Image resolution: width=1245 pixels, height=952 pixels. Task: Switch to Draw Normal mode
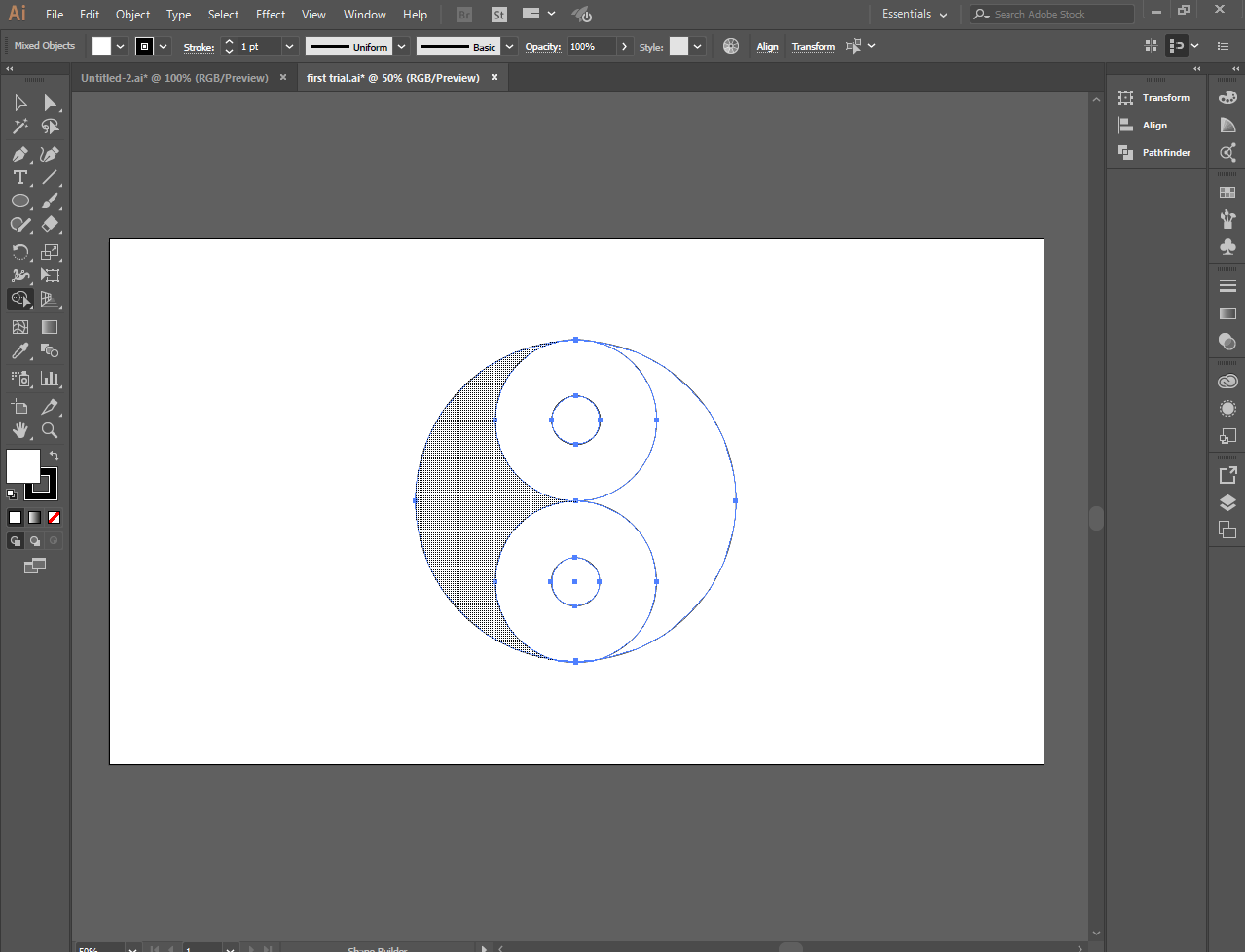point(16,541)
